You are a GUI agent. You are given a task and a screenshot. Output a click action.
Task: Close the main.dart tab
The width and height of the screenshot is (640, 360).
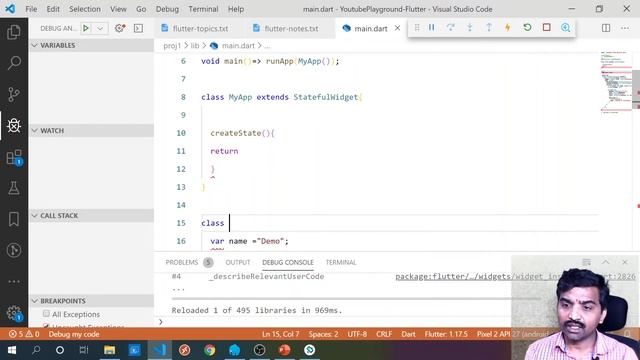pyautogui.click(x=397, y=28)
